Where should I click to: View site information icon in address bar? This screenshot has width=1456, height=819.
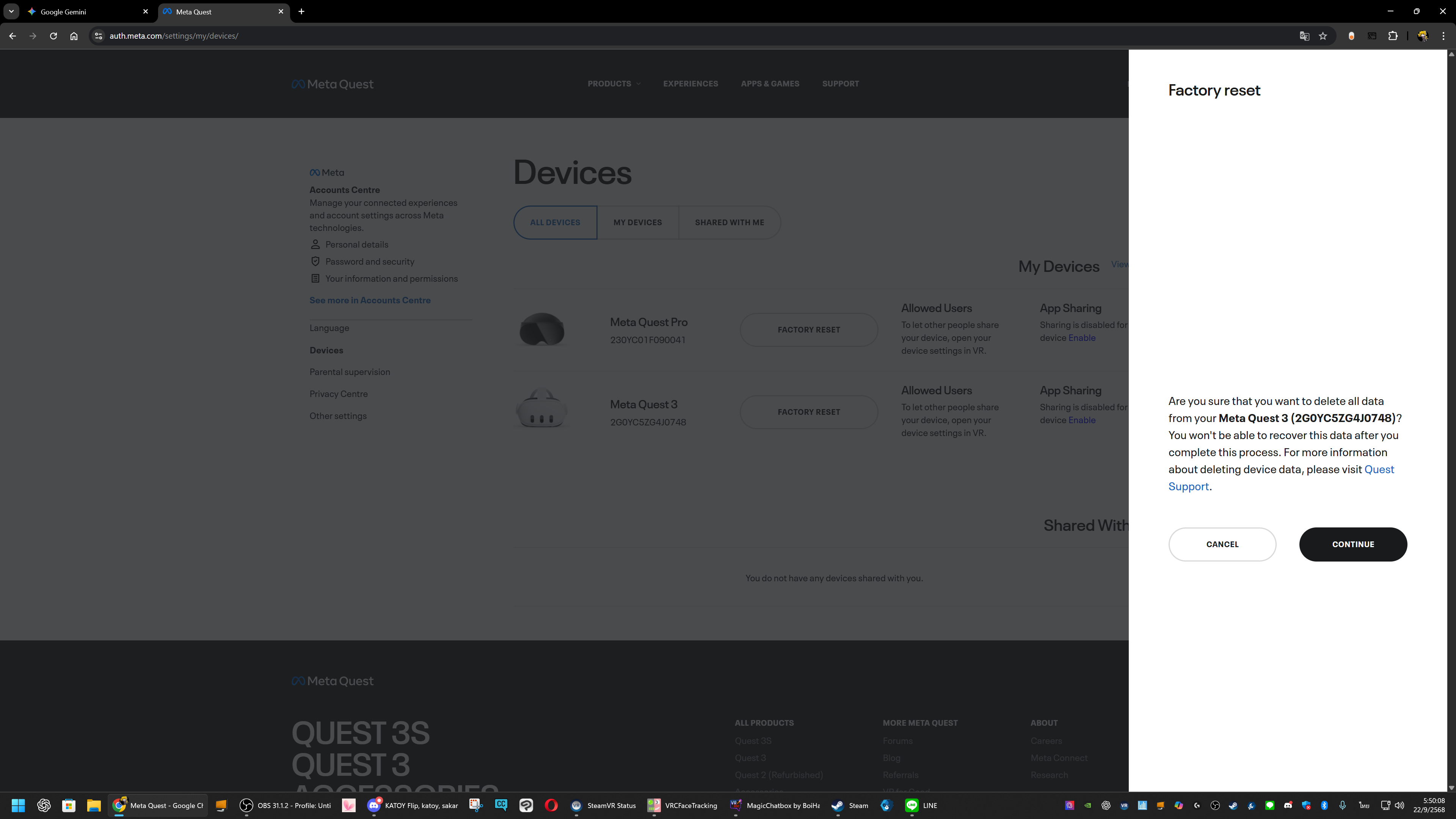pos(98,36)
